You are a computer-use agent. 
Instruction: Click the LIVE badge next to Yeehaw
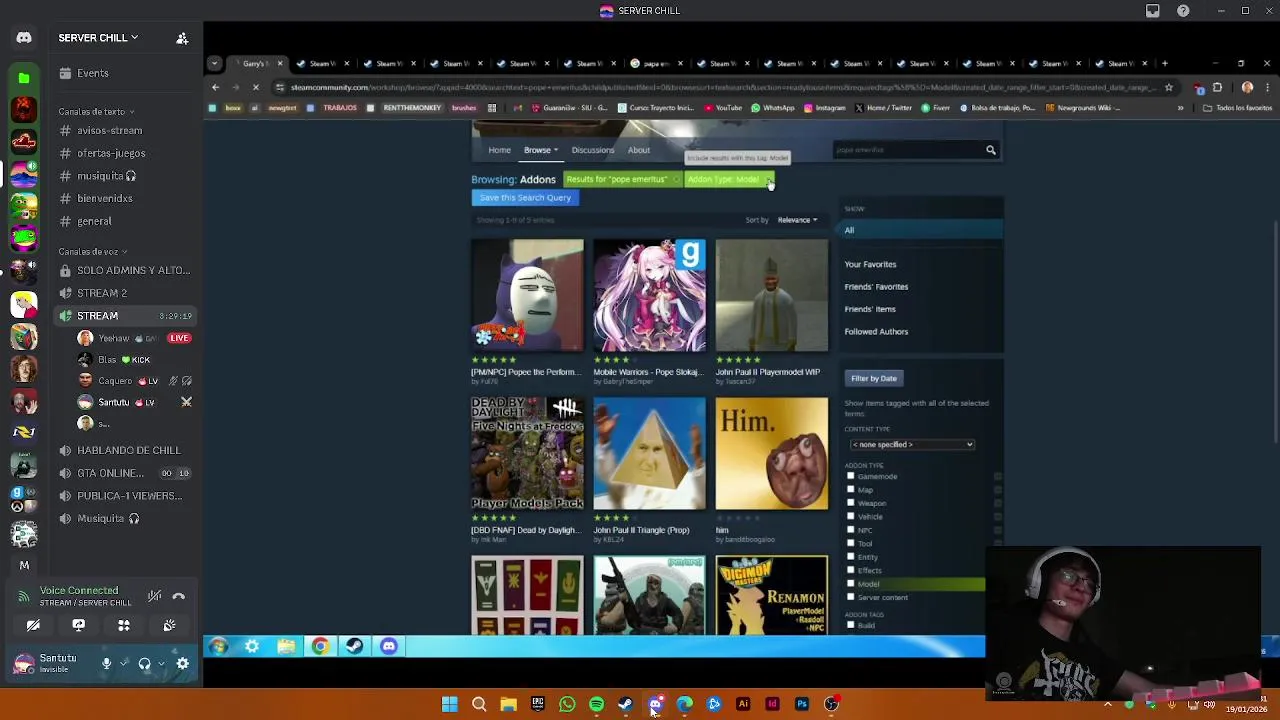(x=180, y=338)
